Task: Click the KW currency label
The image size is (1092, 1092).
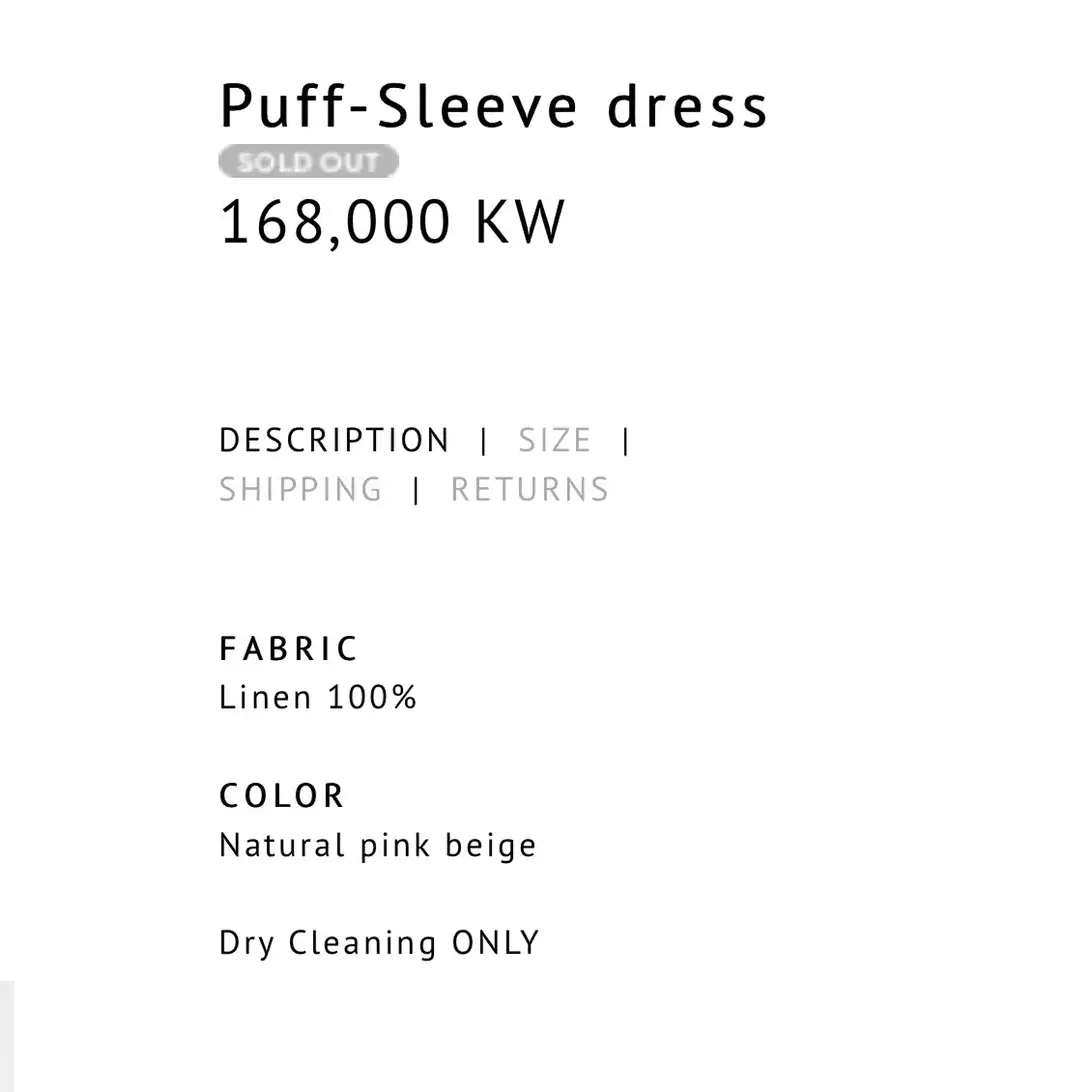Action: click(520, 222)
